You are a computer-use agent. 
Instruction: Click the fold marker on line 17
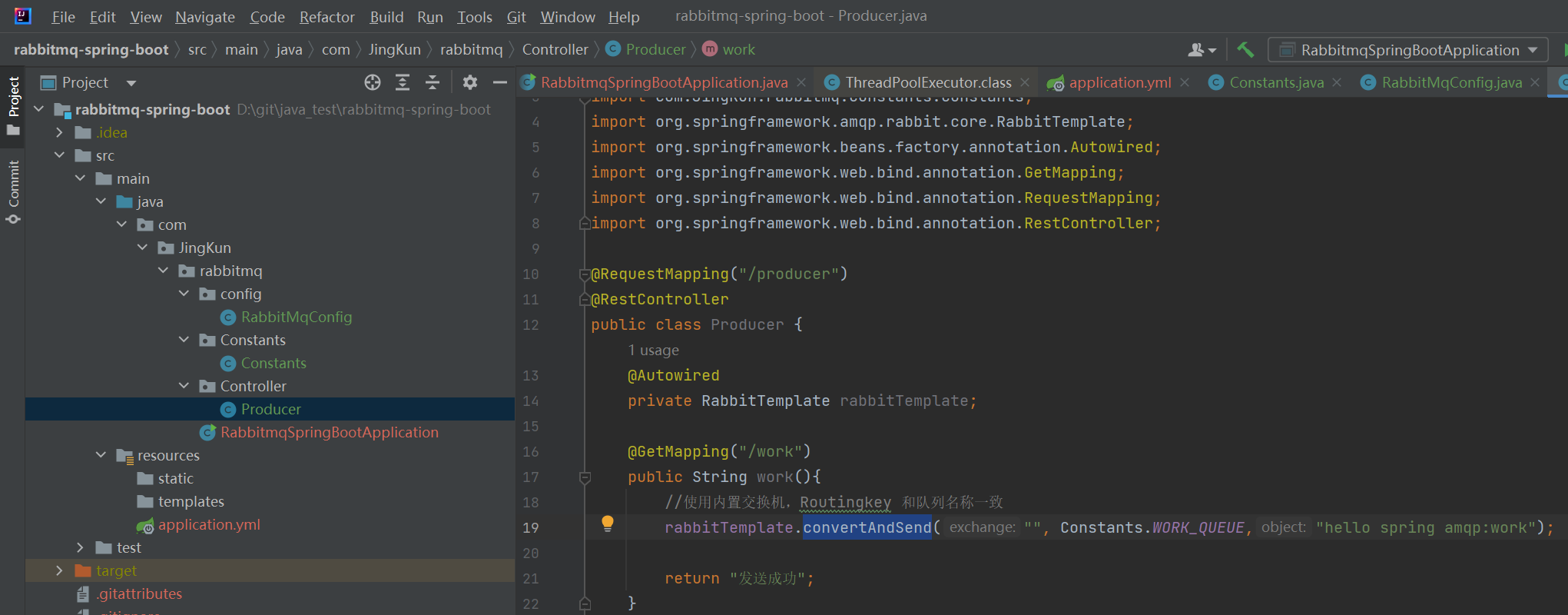tap(585, 477)
